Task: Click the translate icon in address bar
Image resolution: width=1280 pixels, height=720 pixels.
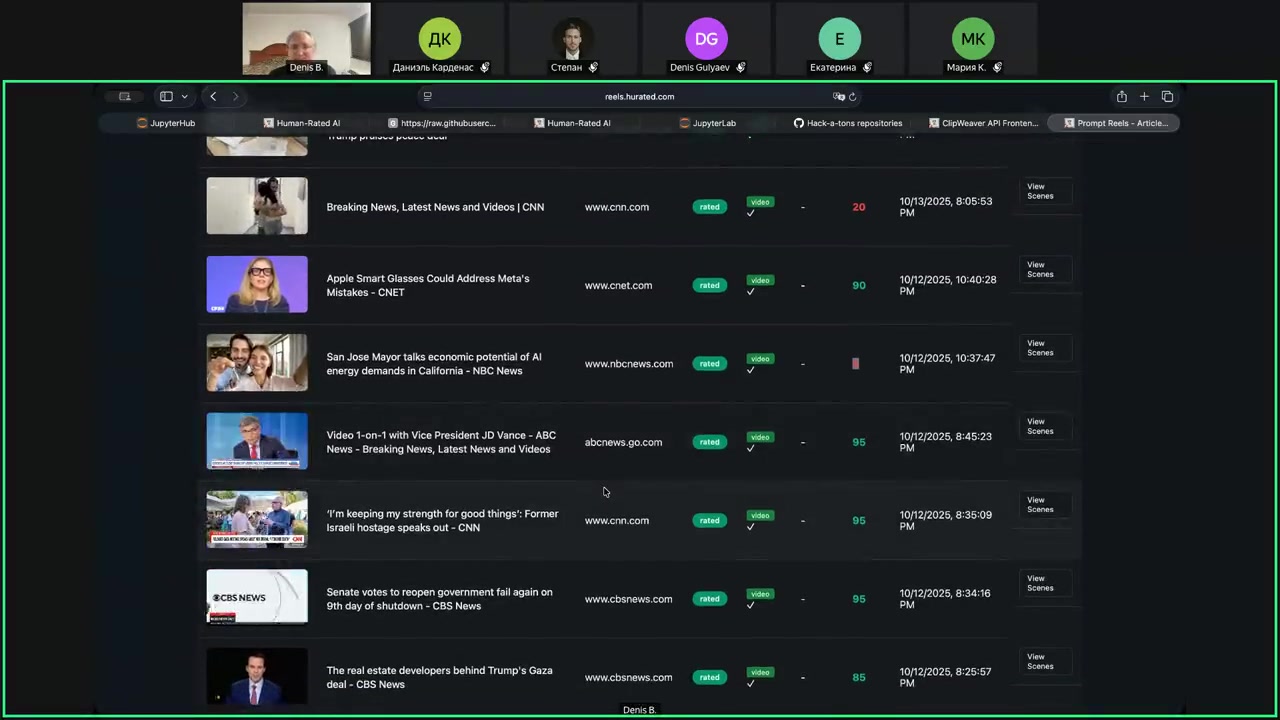Action: (838, 97)
